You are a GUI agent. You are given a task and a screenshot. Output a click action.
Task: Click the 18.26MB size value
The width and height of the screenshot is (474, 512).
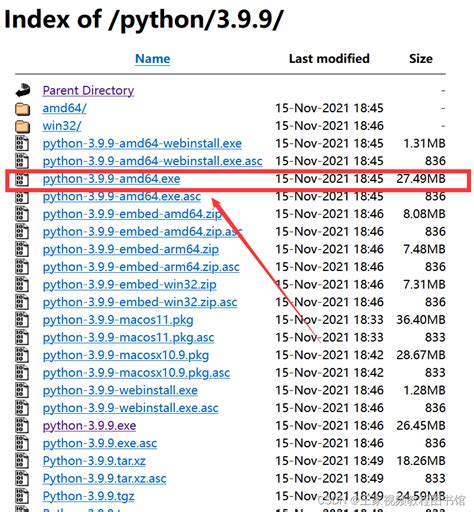[x=421, y=461]
